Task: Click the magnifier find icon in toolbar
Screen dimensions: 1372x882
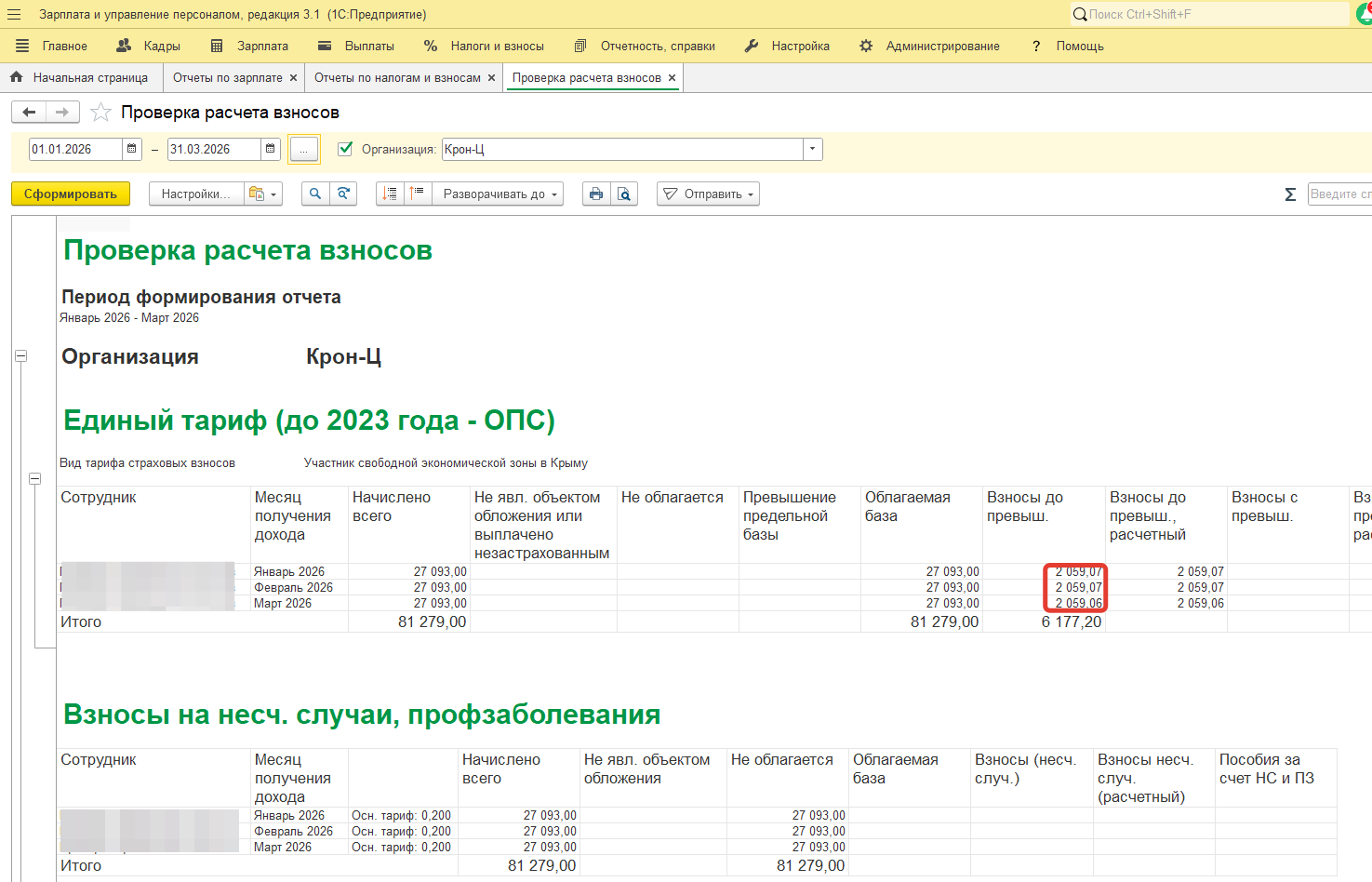Action: click(x=315, y=194)
